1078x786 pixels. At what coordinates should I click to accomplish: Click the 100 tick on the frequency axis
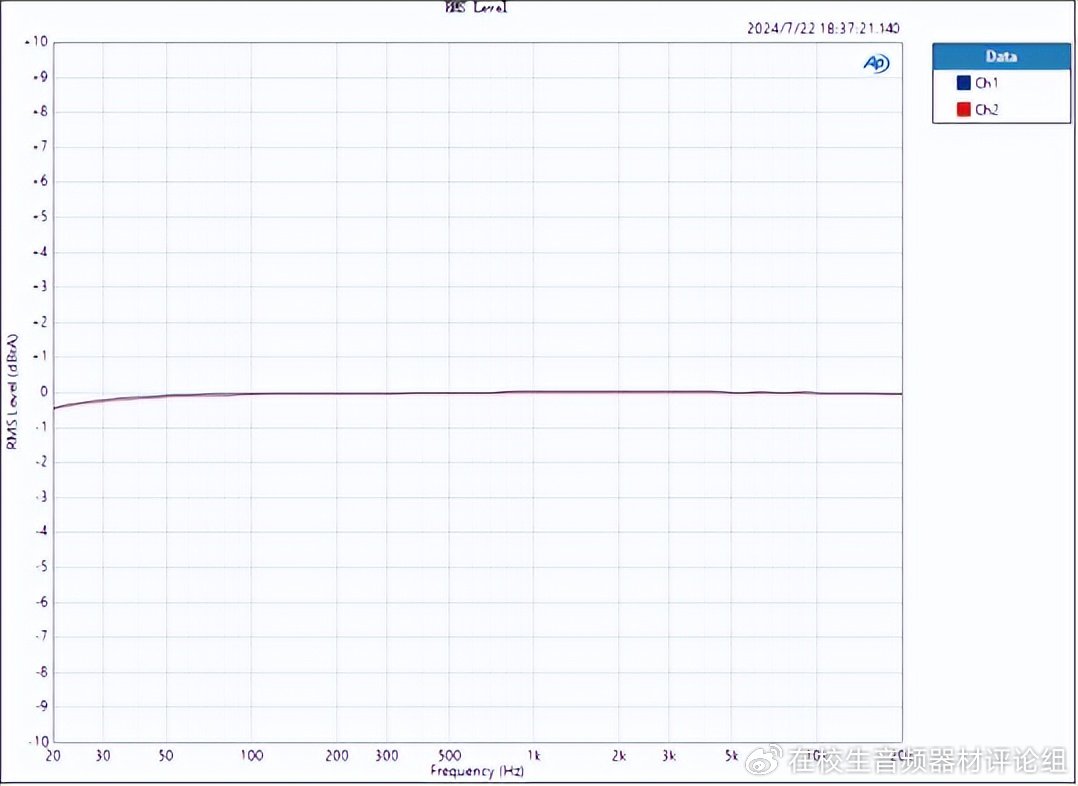coord(252,756)
